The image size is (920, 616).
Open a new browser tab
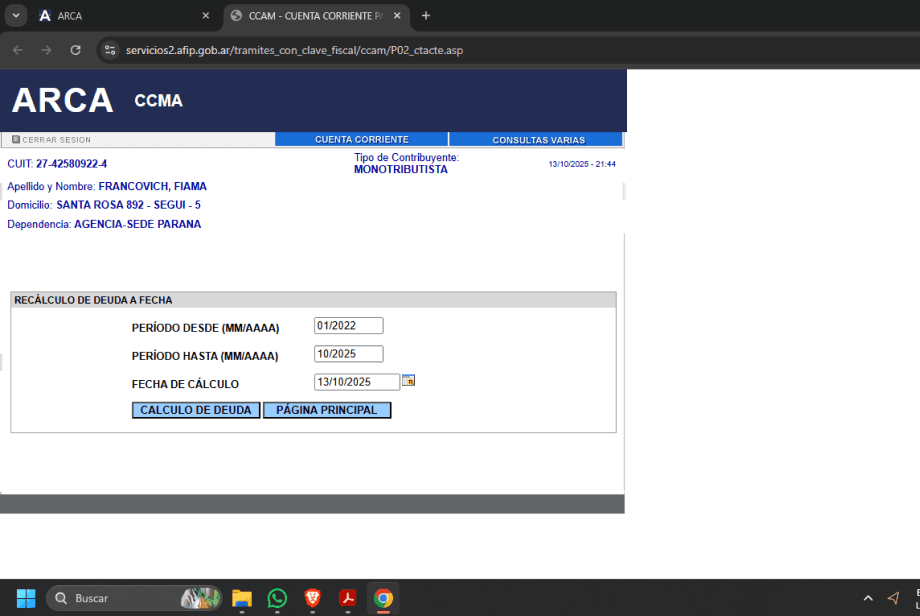(426, 16)
